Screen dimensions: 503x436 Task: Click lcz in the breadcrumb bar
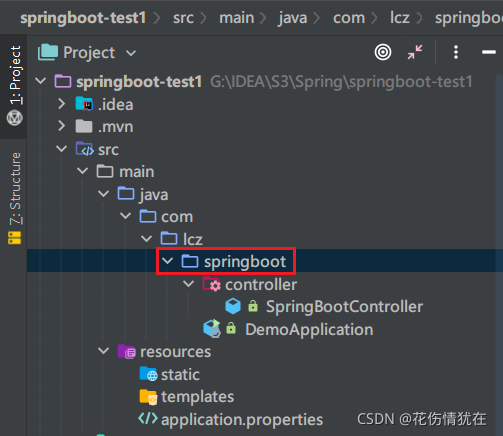pyautogui.click(x=400, y=18)
